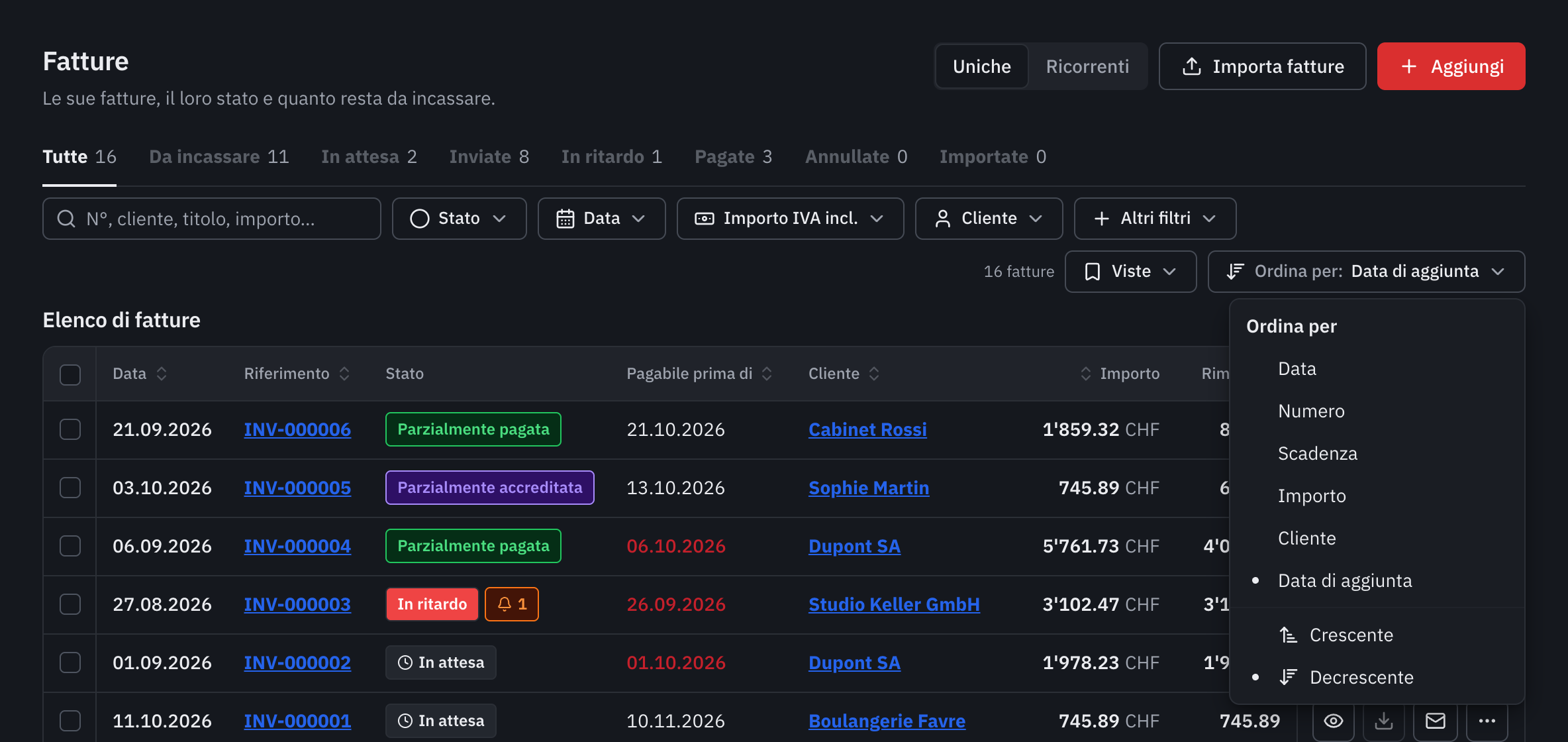The width and height of the screenshot is (1568, 742).
Task: Switch to the Da incassare tab
Action: point(219,157)
